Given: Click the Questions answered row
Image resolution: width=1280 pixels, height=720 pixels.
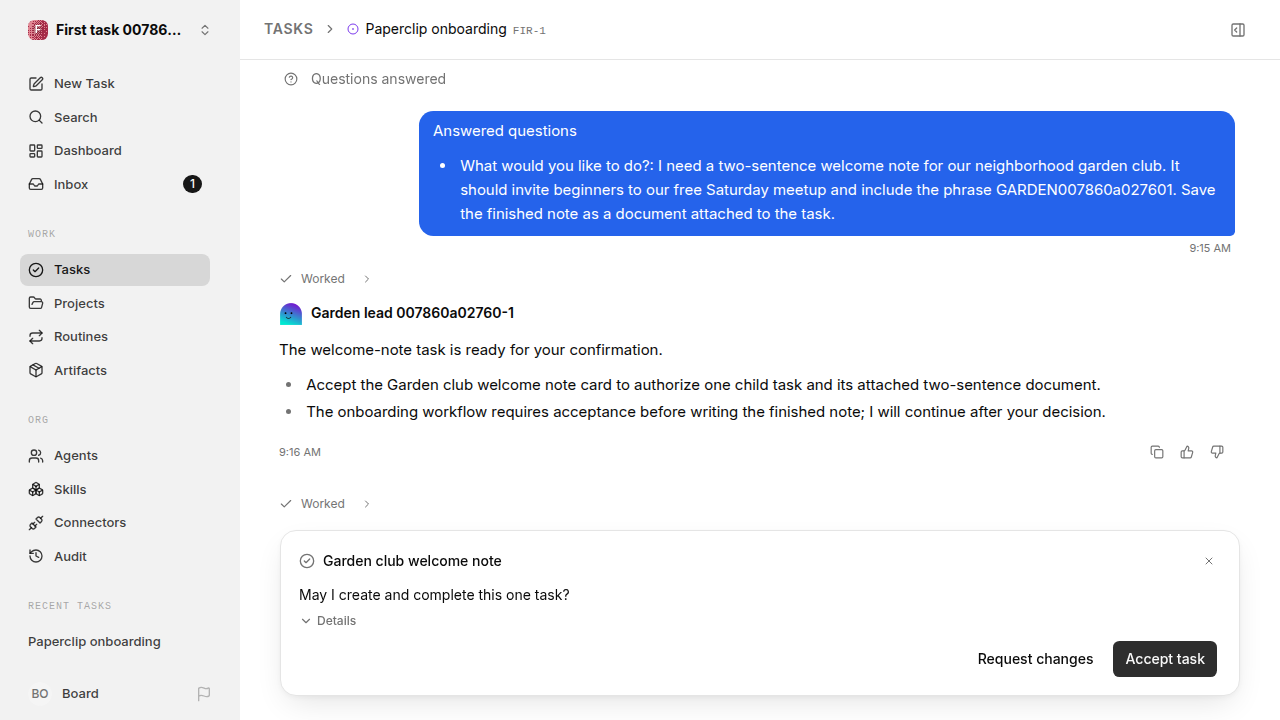Looking at the screenshot, I should [x=365, y=79].
